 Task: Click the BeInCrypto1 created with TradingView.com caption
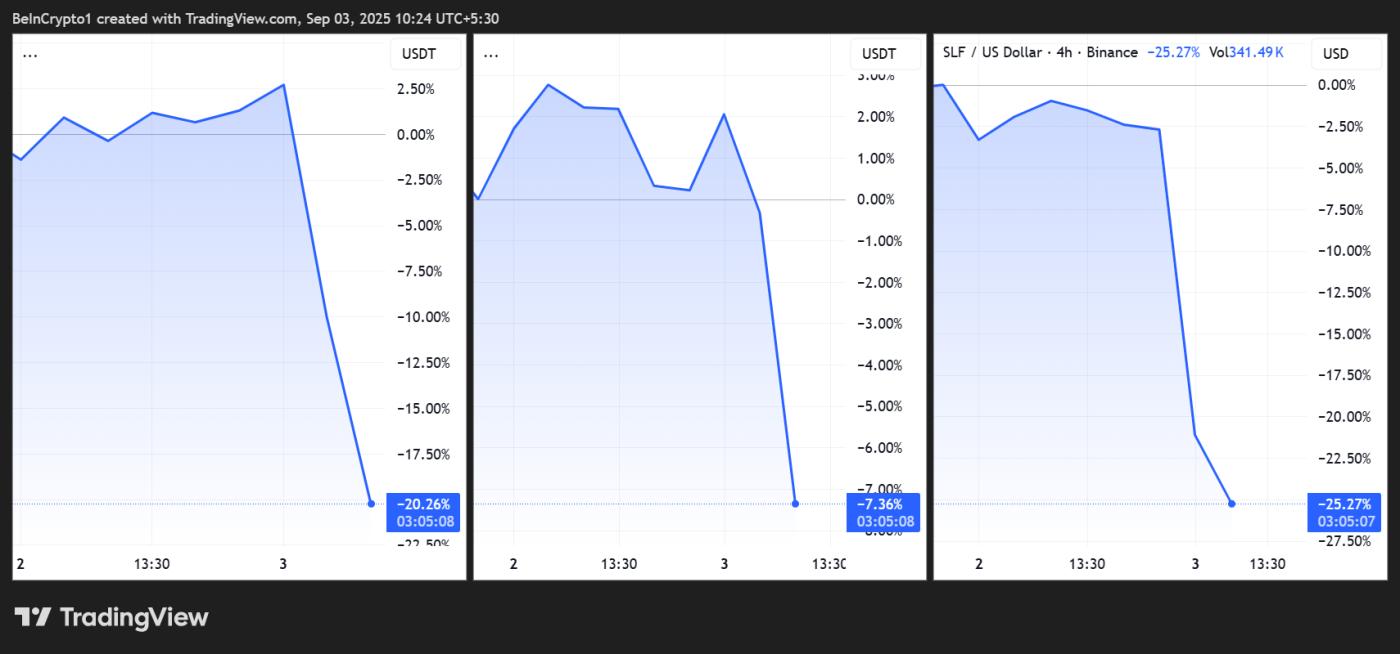[x=270, y=19]
